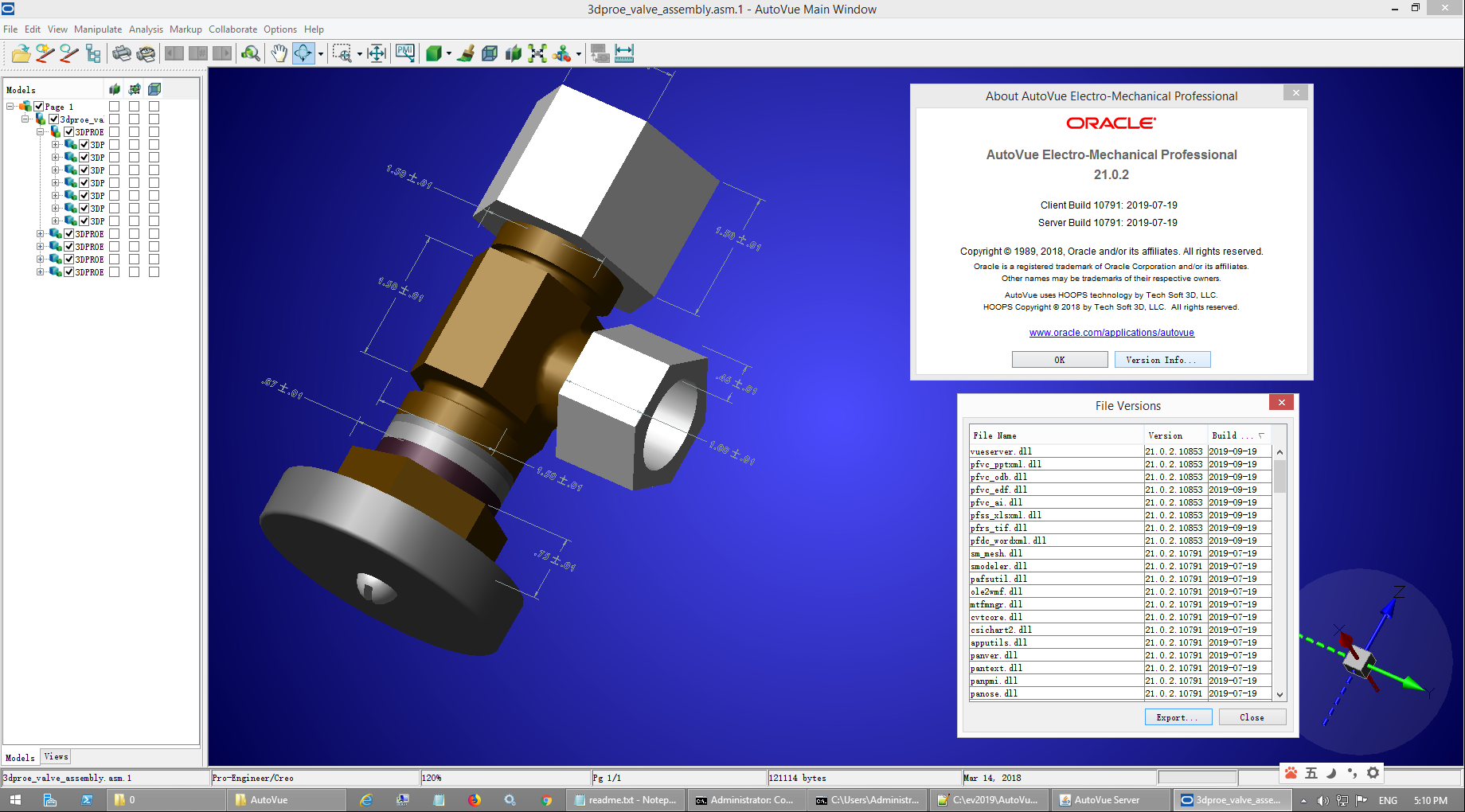Click the user coordinate system icon
The width and height of the screenshot is (1465, 812).
pyautogui.click(x=562, y=53)
